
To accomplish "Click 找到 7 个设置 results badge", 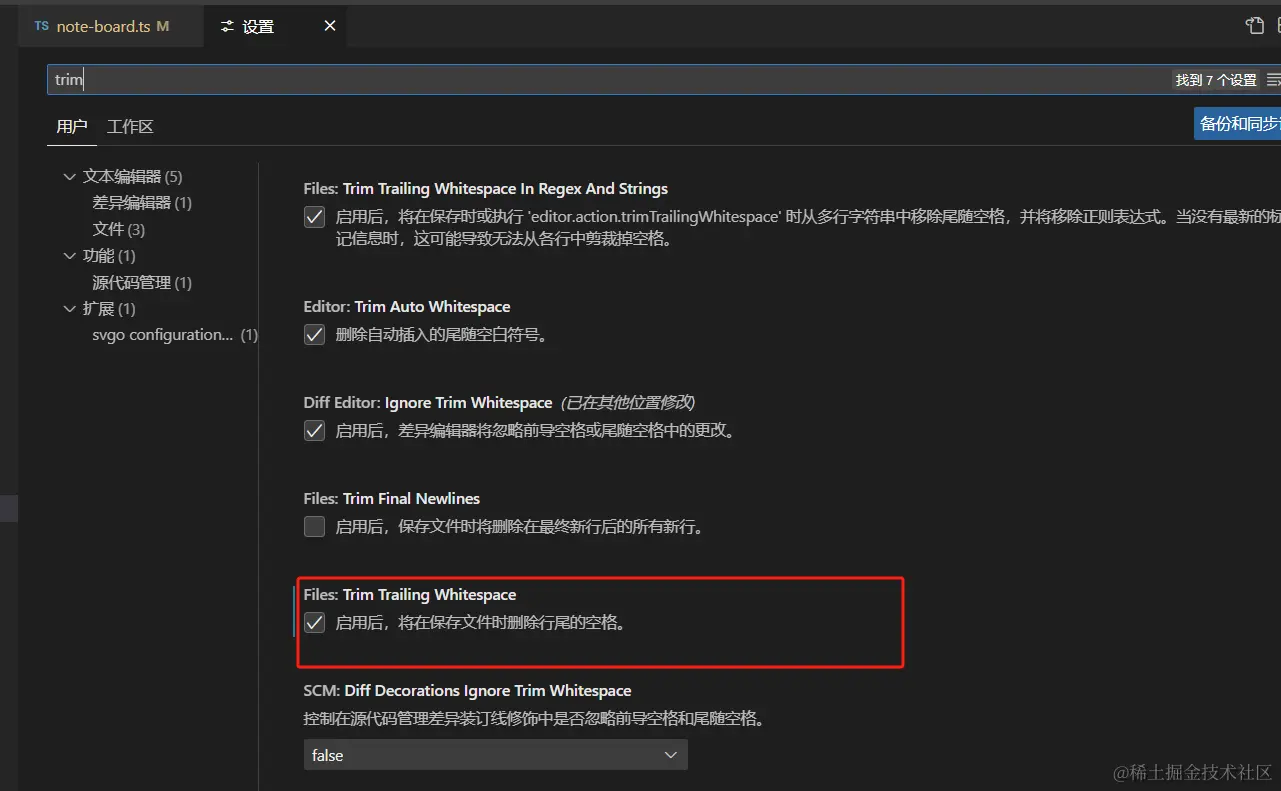I will [1216, 80].
